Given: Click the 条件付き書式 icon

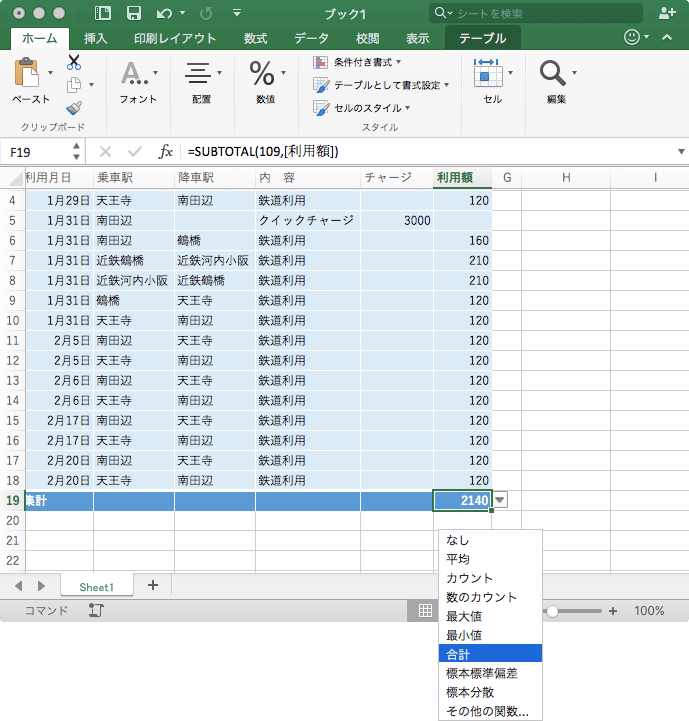Looking at the screenshot, I should point(321,62).
